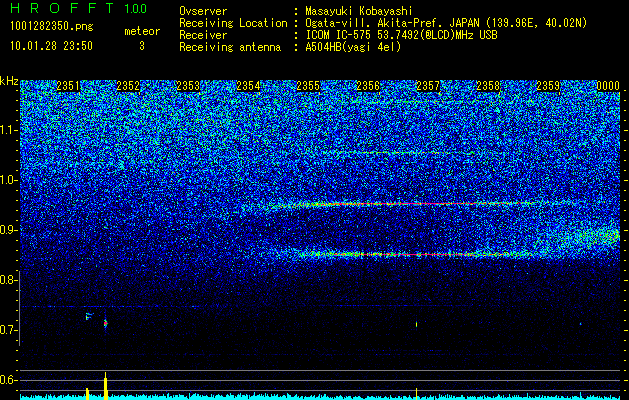Click the 1.1 kHz axis label

click(x=9, y=130)
